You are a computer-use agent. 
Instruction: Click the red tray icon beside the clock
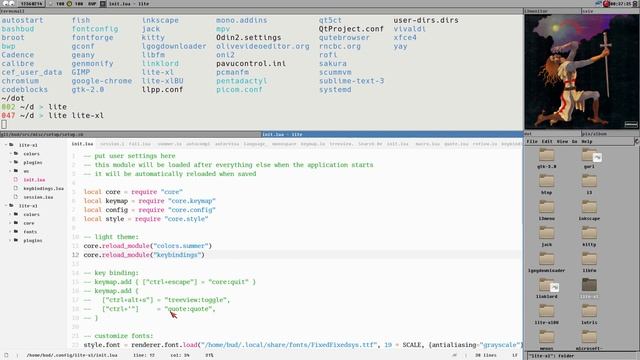point(606,4)
